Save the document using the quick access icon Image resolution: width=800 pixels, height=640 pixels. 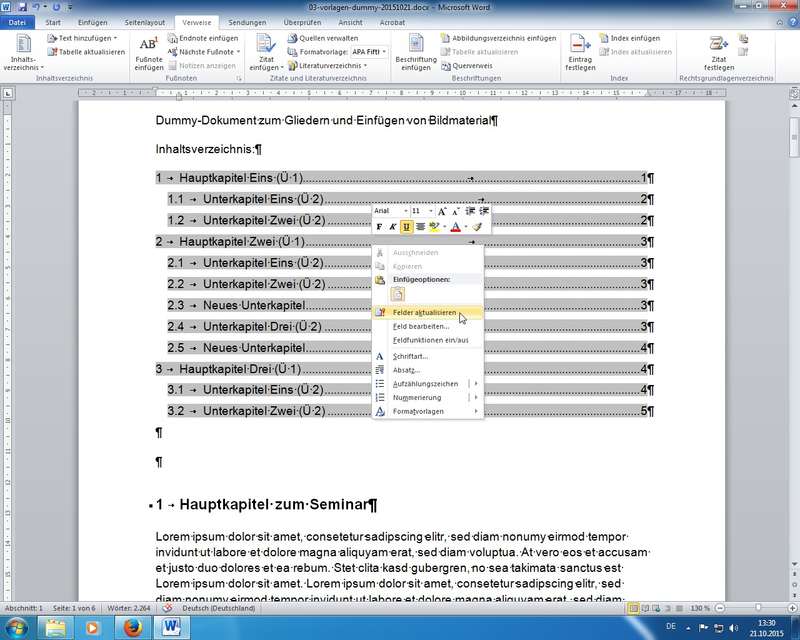pyautogui.click(x=22, y=7)
